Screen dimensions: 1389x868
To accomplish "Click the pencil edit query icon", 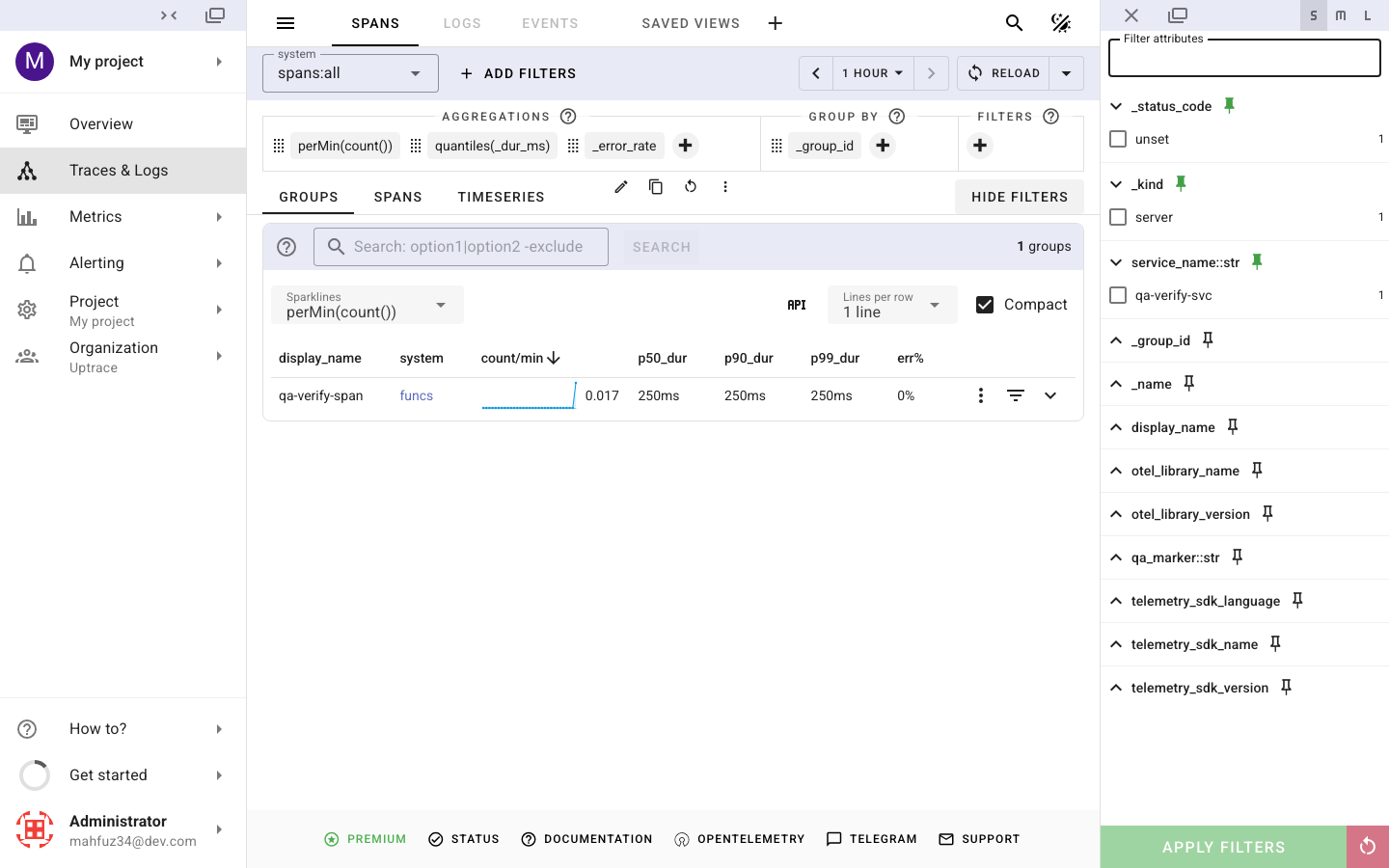I will [621, 187].
